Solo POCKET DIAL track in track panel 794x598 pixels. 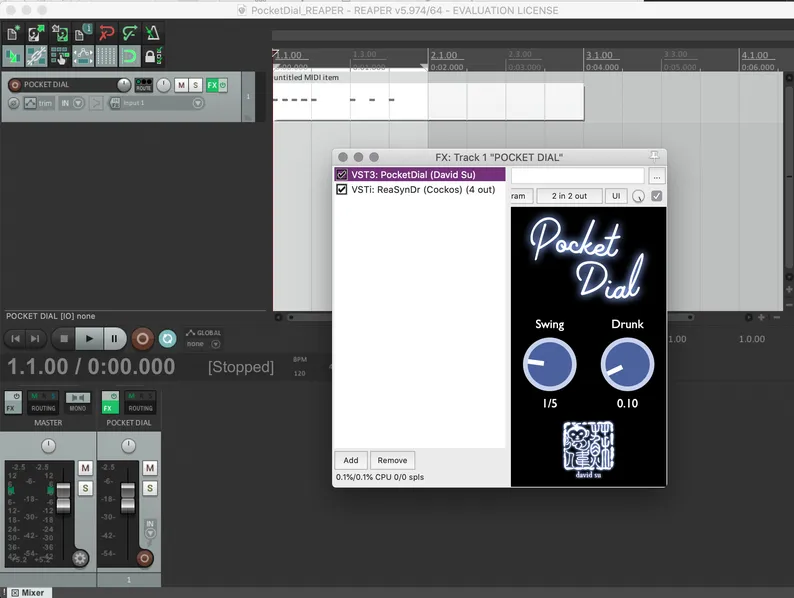pyautogui.click(x=195, y=85)
